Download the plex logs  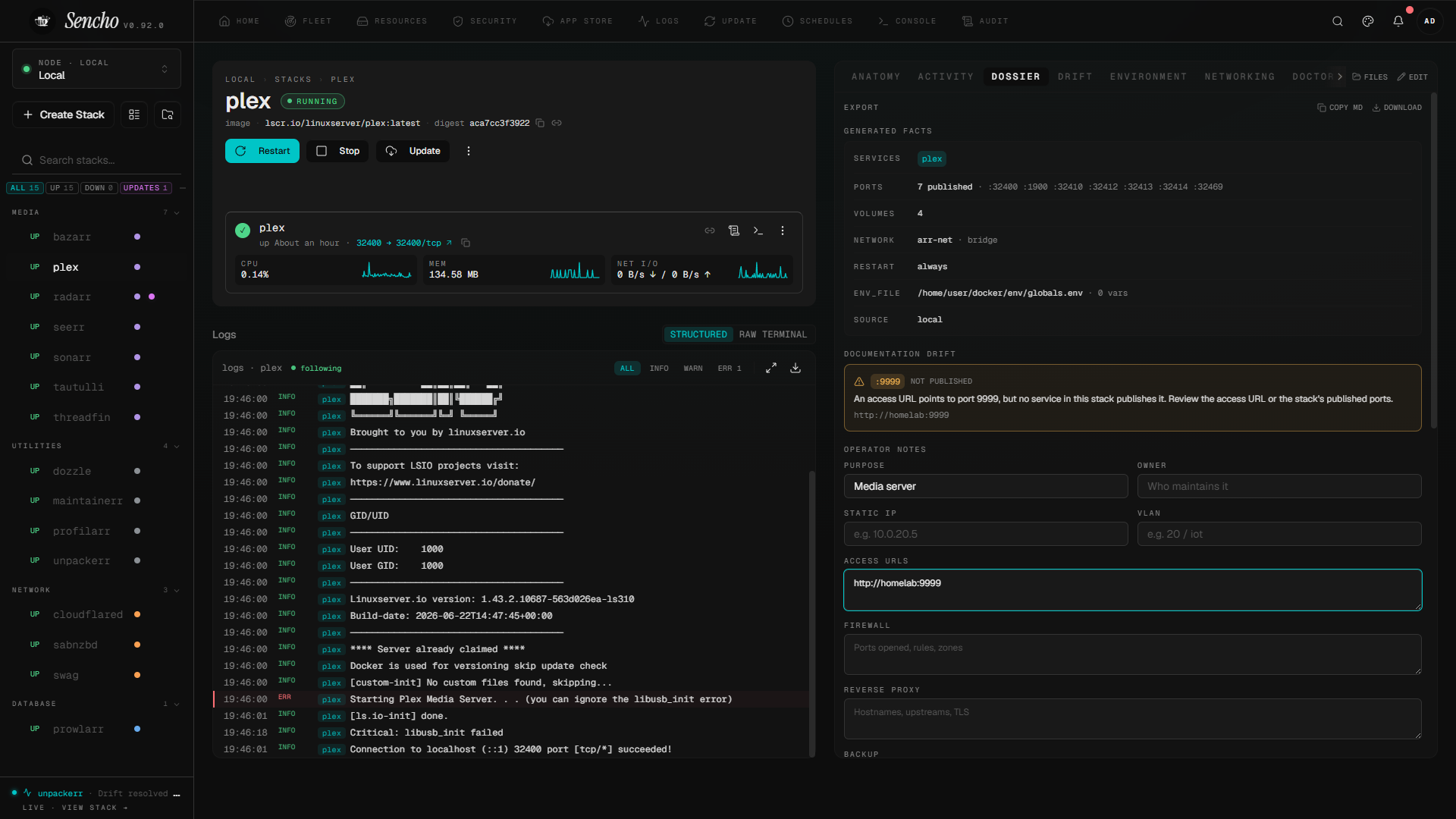click(x=795, y=368)
